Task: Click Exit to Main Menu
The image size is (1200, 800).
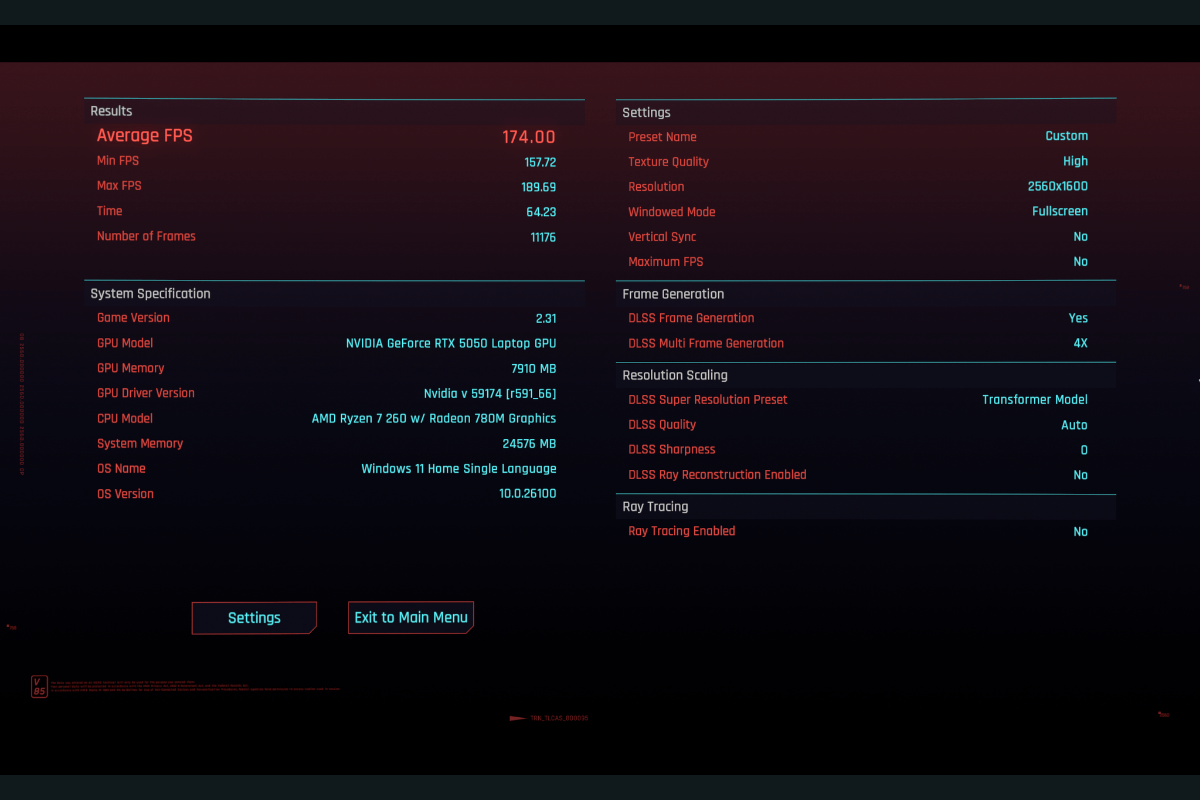Action: [x=410, y=617]
